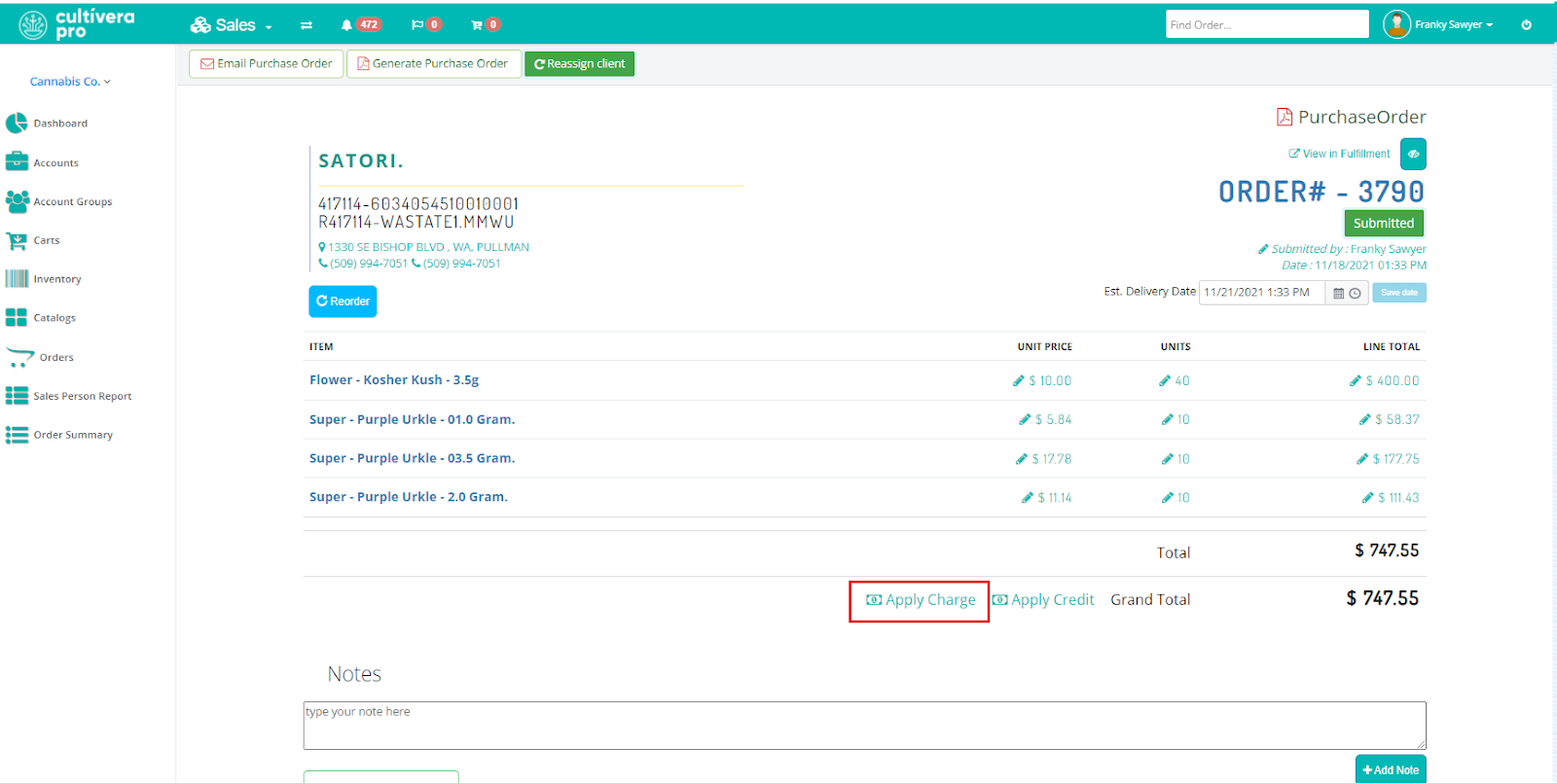The width and height of the screenshot is (1557, 784).
Task: Edit unit price for Purple Urkle 01.0 Gram
Action: point(1025,420)
